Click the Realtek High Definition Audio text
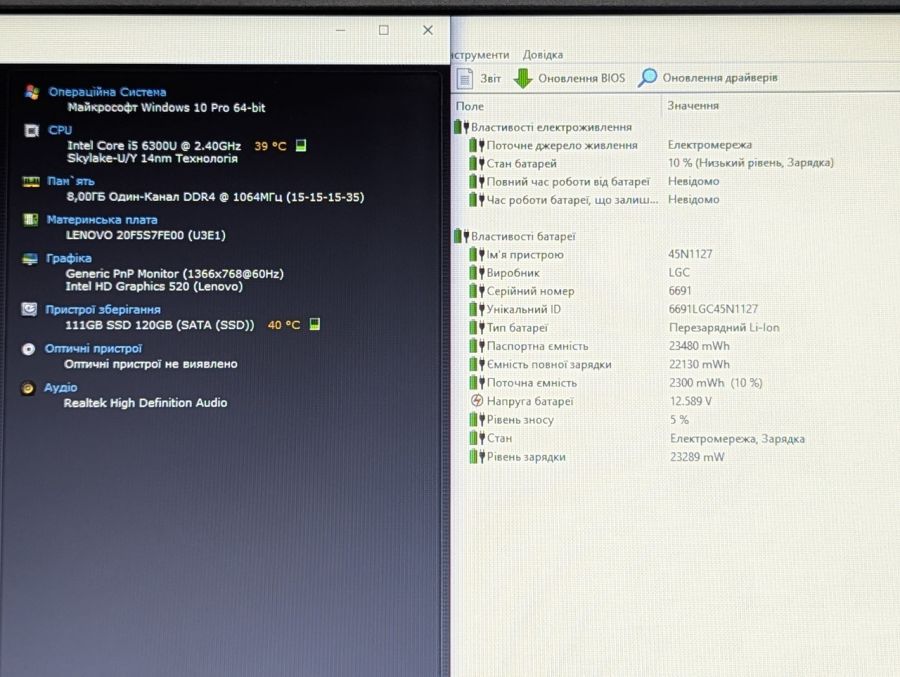Image resolution: width=900 pixels, height=677 pixels. coord(145,403)
